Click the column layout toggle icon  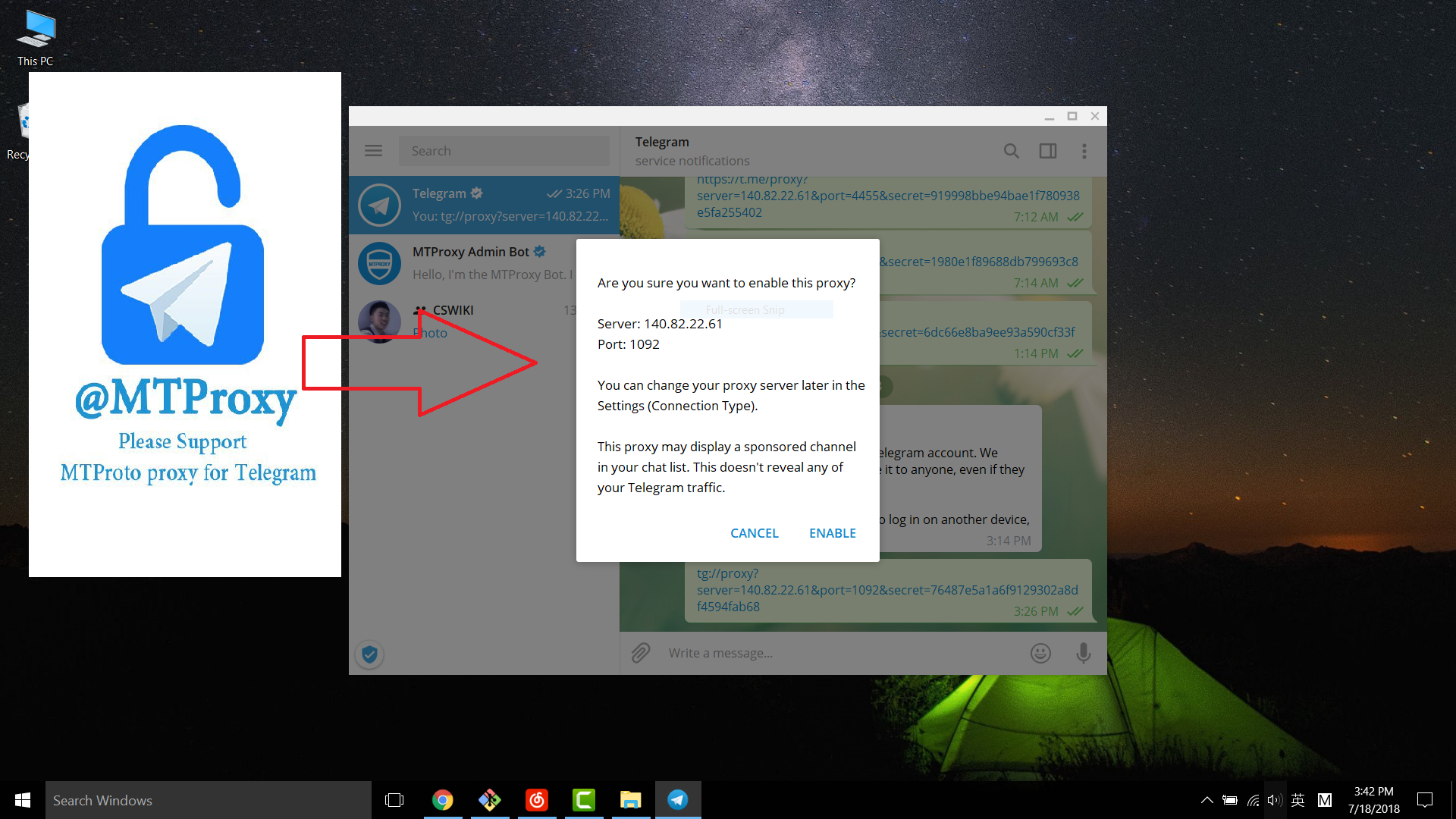1048,151
